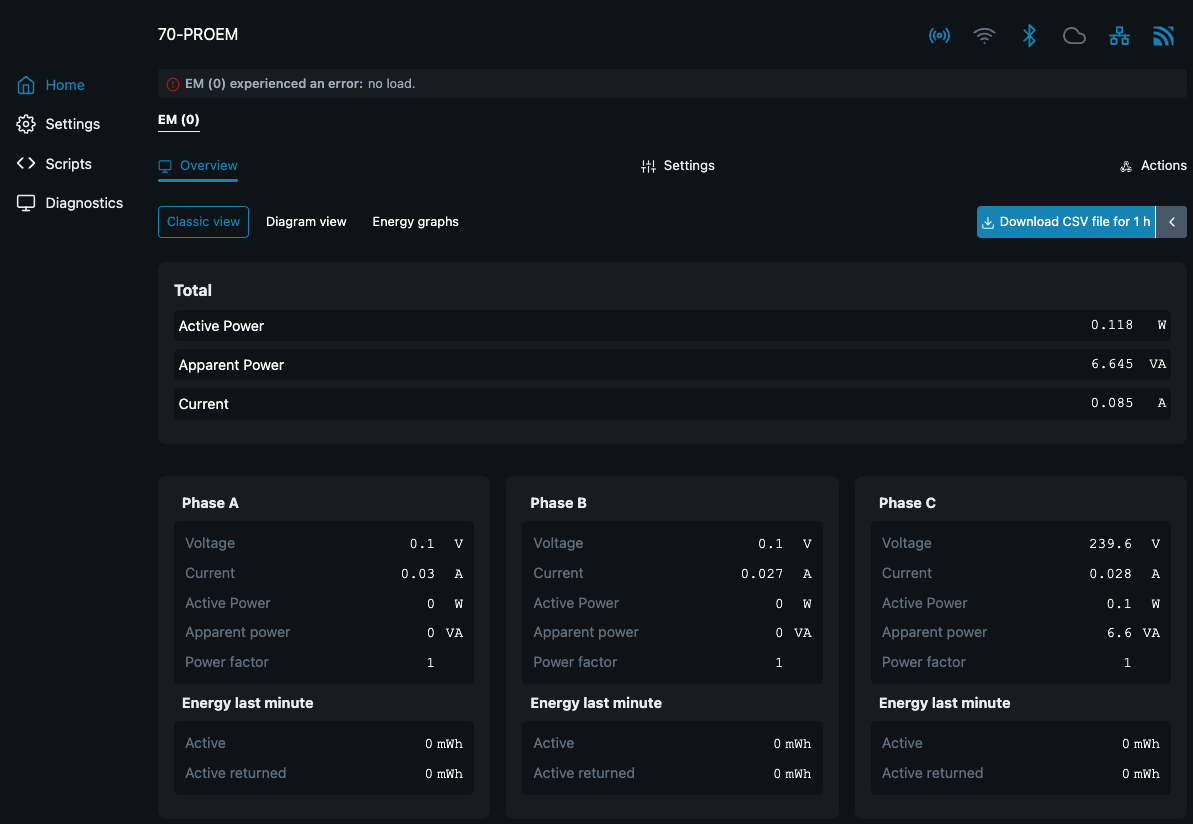Click the Bluetooth icon in header
The height and width of the screenshot is (824, 1193).
coord(1029,37)
